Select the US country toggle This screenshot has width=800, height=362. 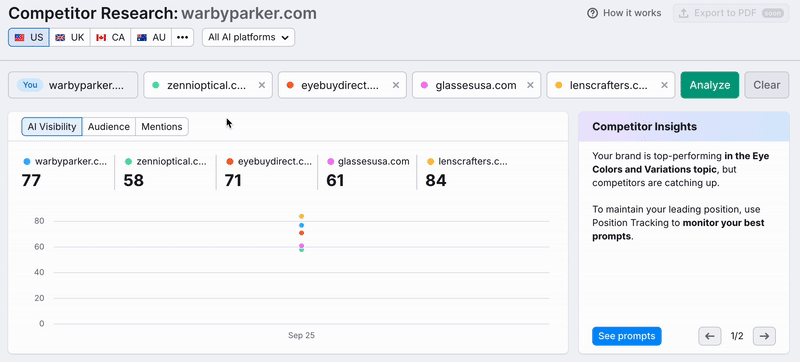point(29,37)
